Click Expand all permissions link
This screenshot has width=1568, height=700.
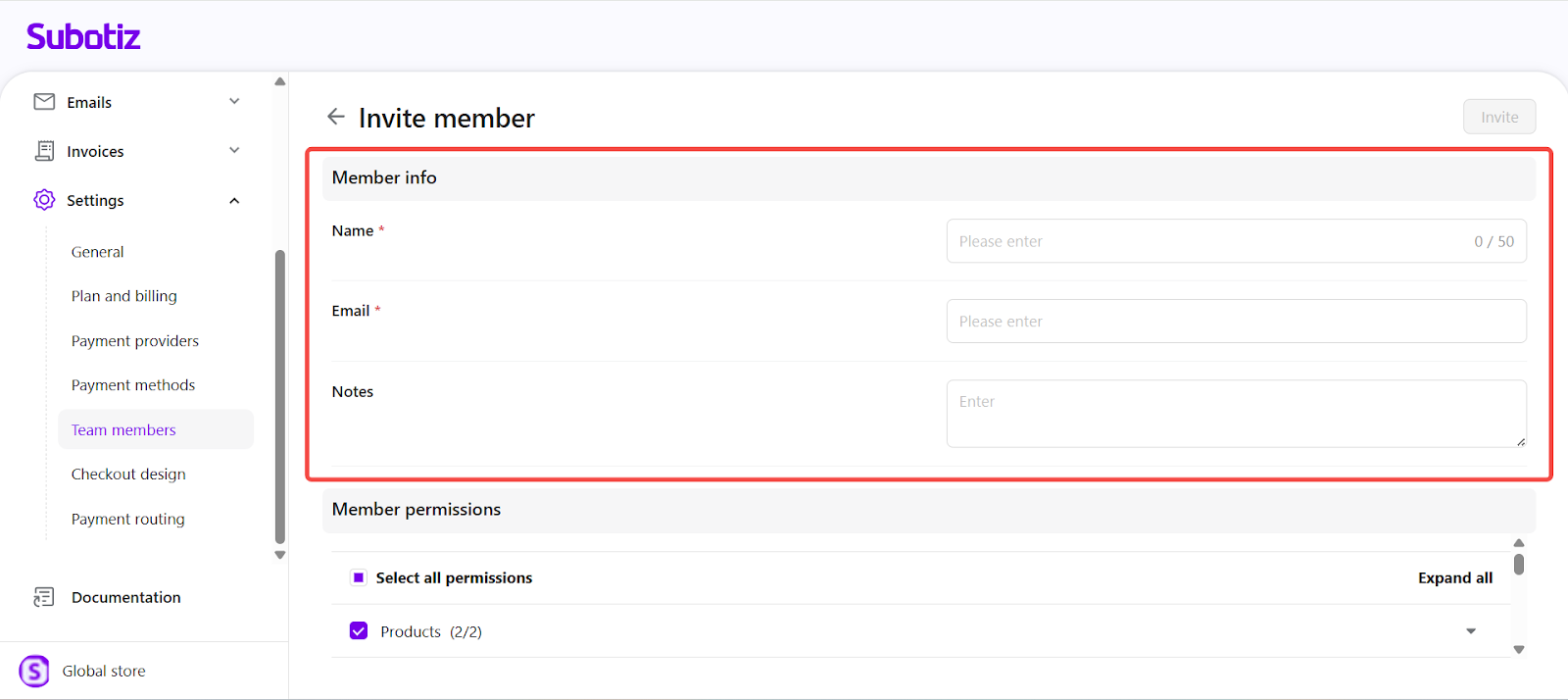tap(1455, 577)
